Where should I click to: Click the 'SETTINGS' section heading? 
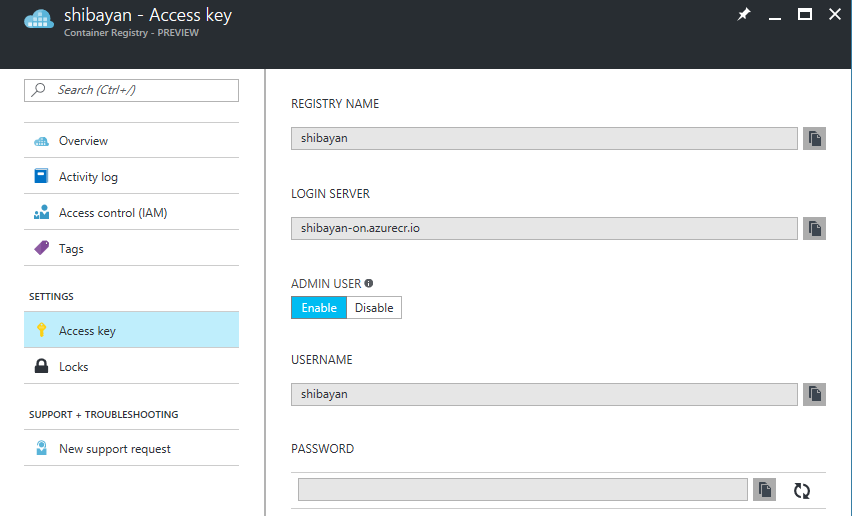[51, 297]
